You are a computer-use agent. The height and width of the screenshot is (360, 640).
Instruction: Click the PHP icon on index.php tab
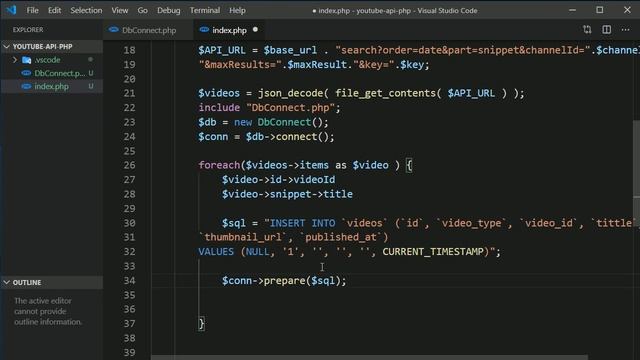click(204, 29)
